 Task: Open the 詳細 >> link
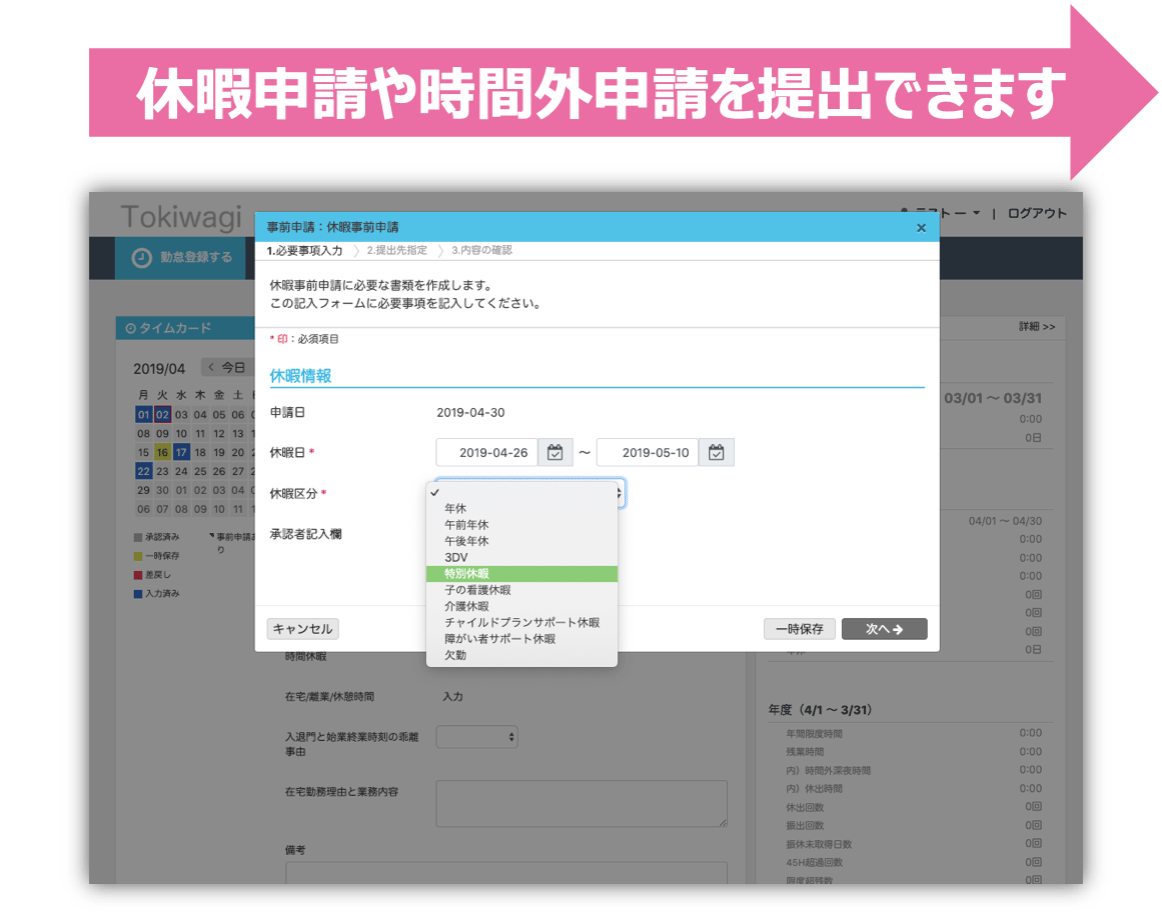pyautogui.click(x=1037, y=327)
